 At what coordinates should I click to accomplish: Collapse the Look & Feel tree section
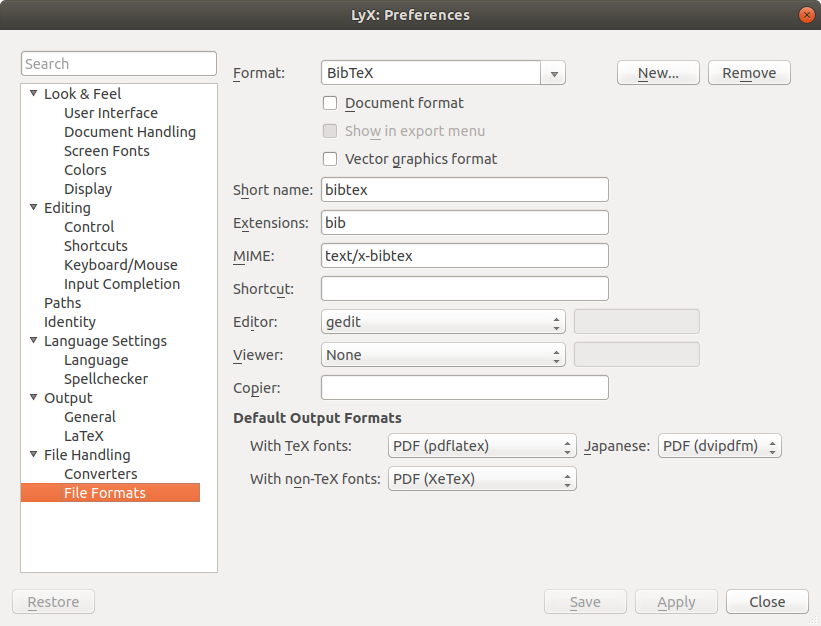coord(33,94)
